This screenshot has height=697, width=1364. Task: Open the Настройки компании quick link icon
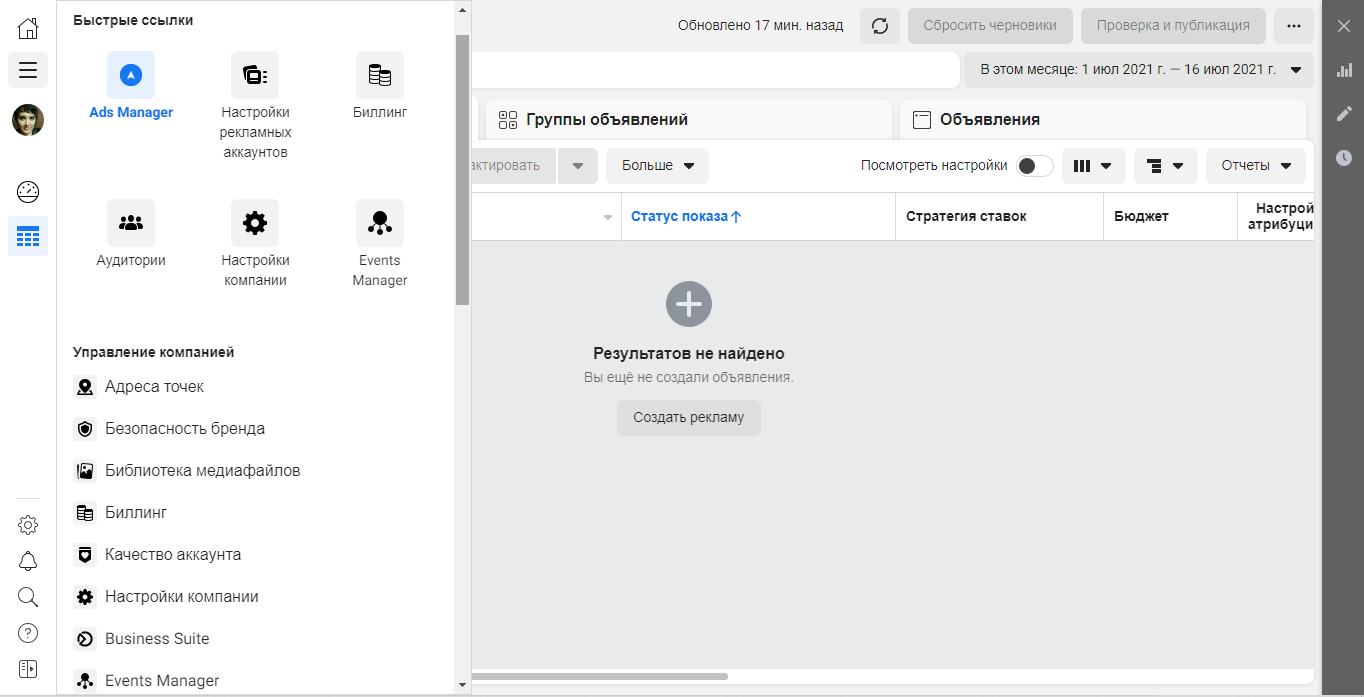[255, 223]
